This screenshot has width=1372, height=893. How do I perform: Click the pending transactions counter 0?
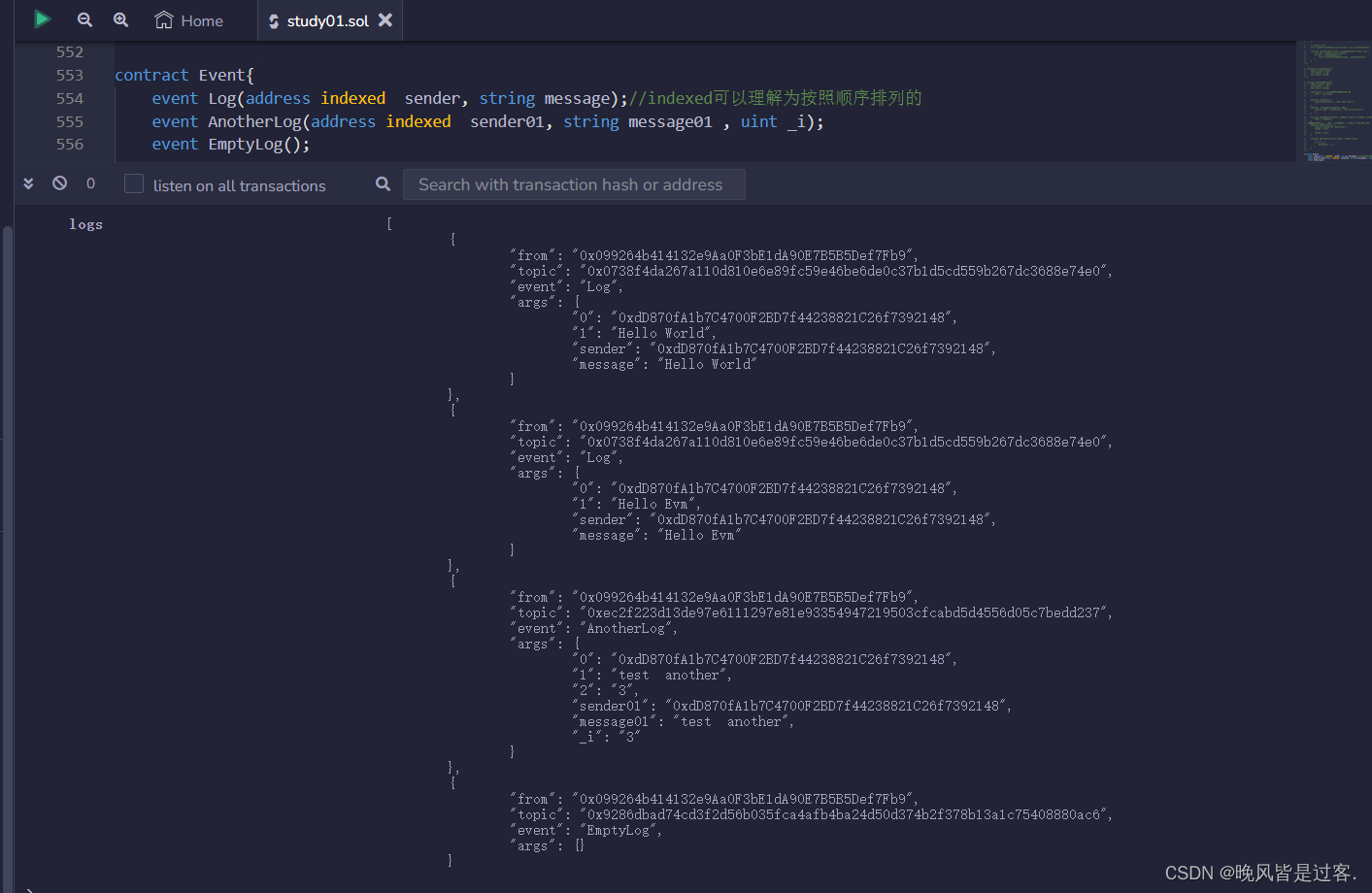click(x=91, y=183)
